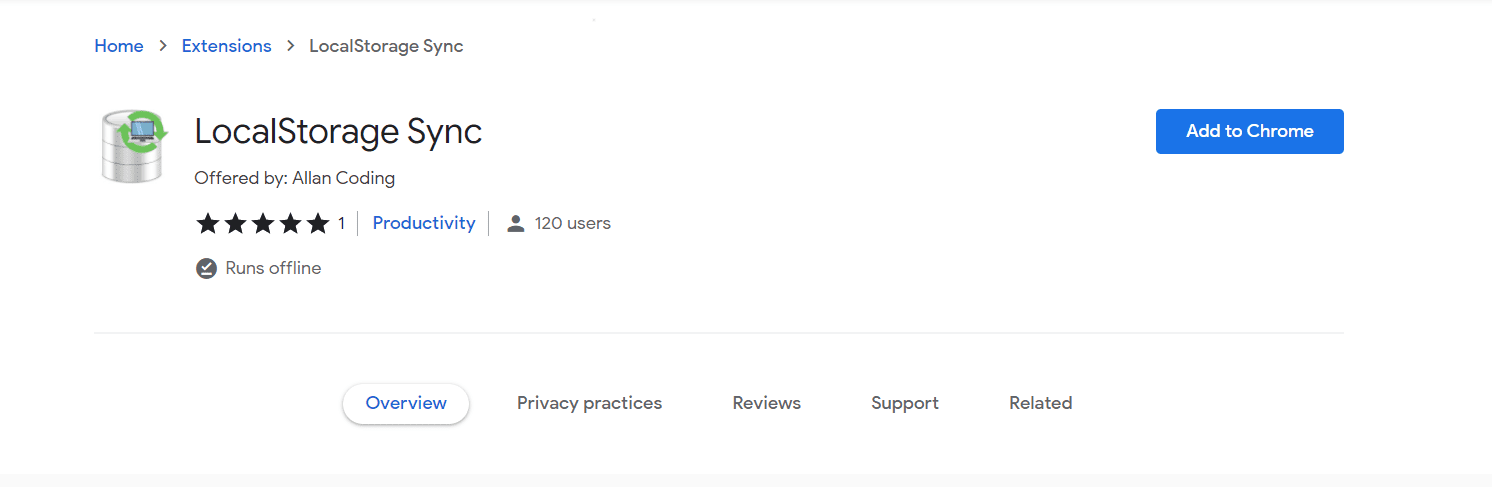Click the third rating star
Viewport: 1492px width, 487px height.
(x=263, y=223)
